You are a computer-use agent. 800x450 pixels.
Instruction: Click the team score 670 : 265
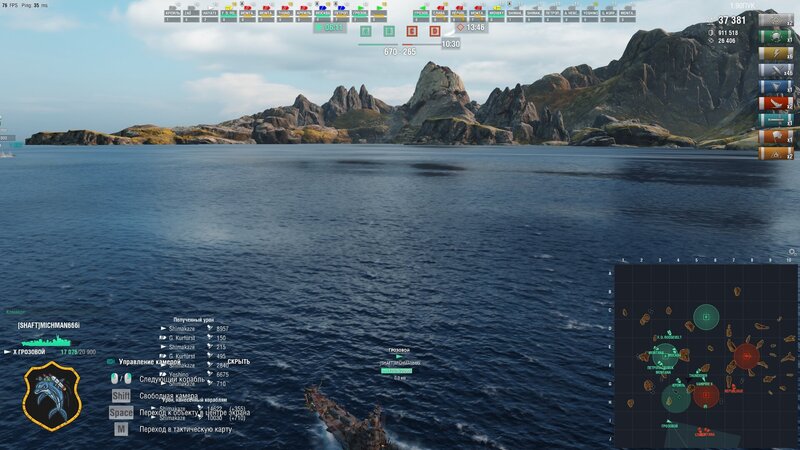point(399,52)
